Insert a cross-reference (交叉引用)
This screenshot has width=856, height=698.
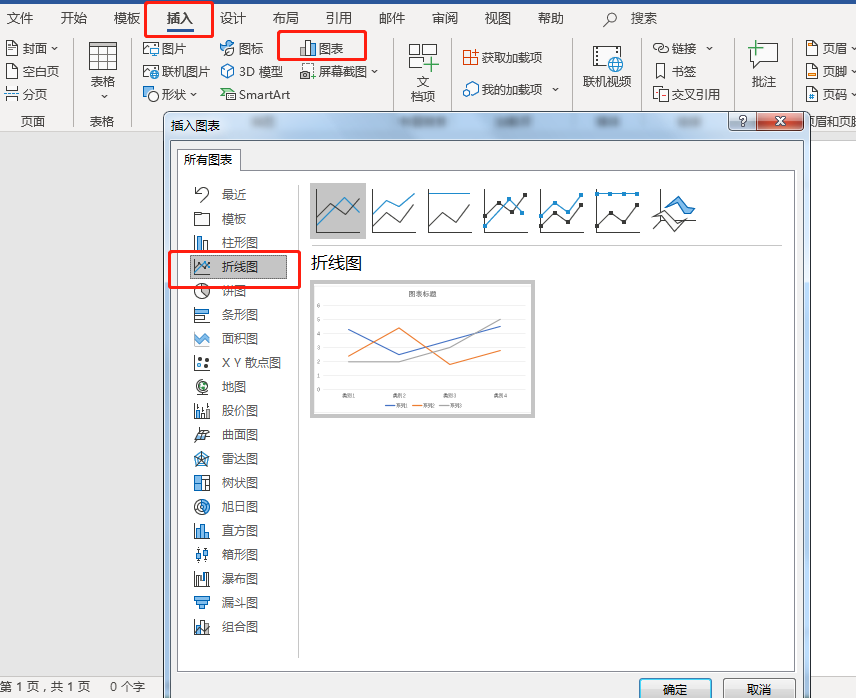click(686, 94)
